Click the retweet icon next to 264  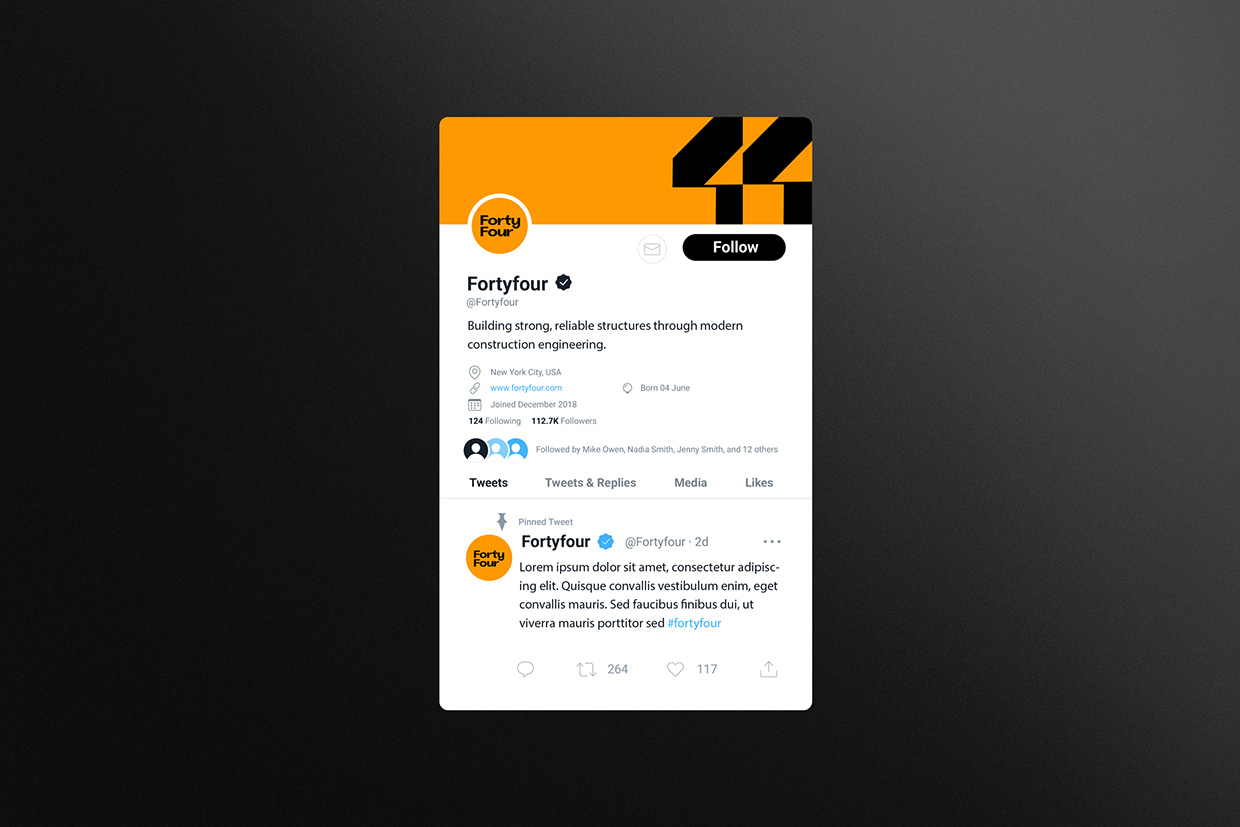[586, 669]
